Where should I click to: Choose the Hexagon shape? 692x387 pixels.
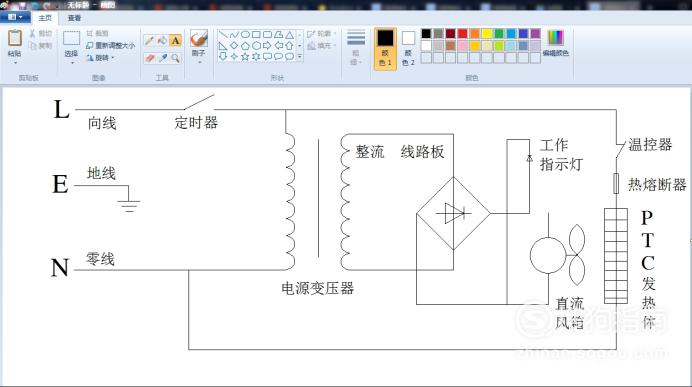click(x=256, y=45)
